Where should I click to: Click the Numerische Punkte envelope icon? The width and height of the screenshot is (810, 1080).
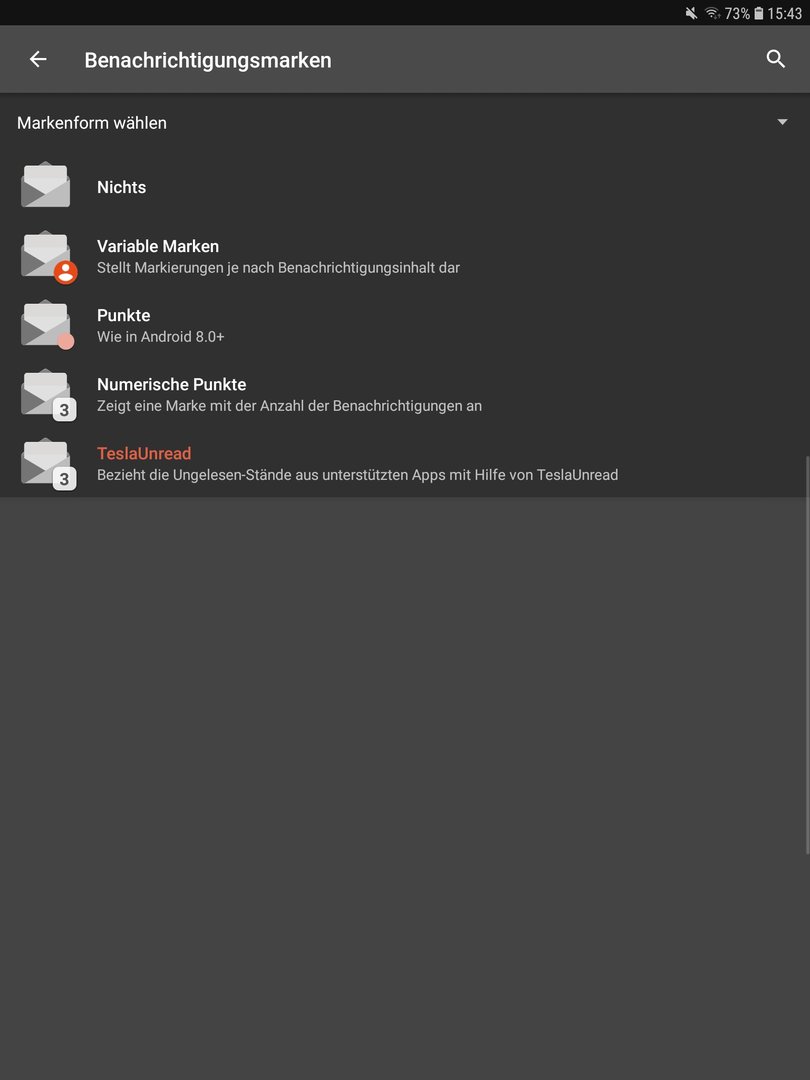pos(48,395)
